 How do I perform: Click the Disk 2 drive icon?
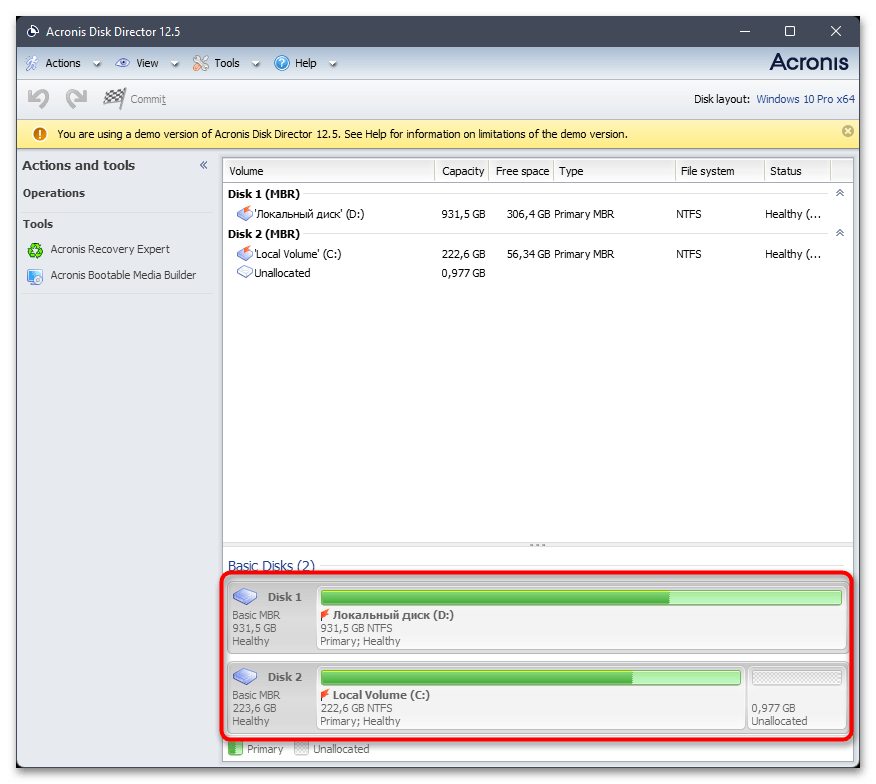(246, 677)
